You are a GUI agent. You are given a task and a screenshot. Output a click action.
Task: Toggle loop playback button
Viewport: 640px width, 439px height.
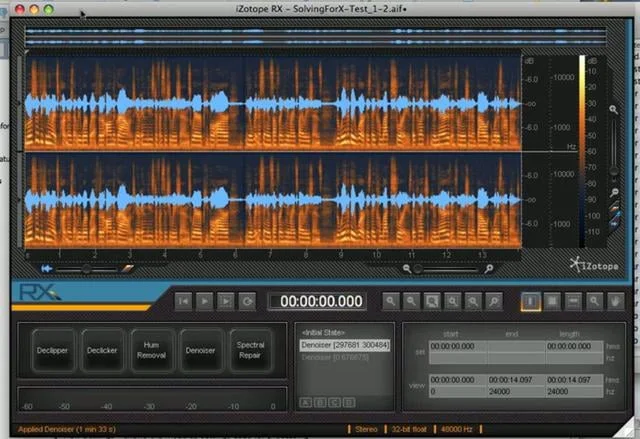[x=247, y=301]
